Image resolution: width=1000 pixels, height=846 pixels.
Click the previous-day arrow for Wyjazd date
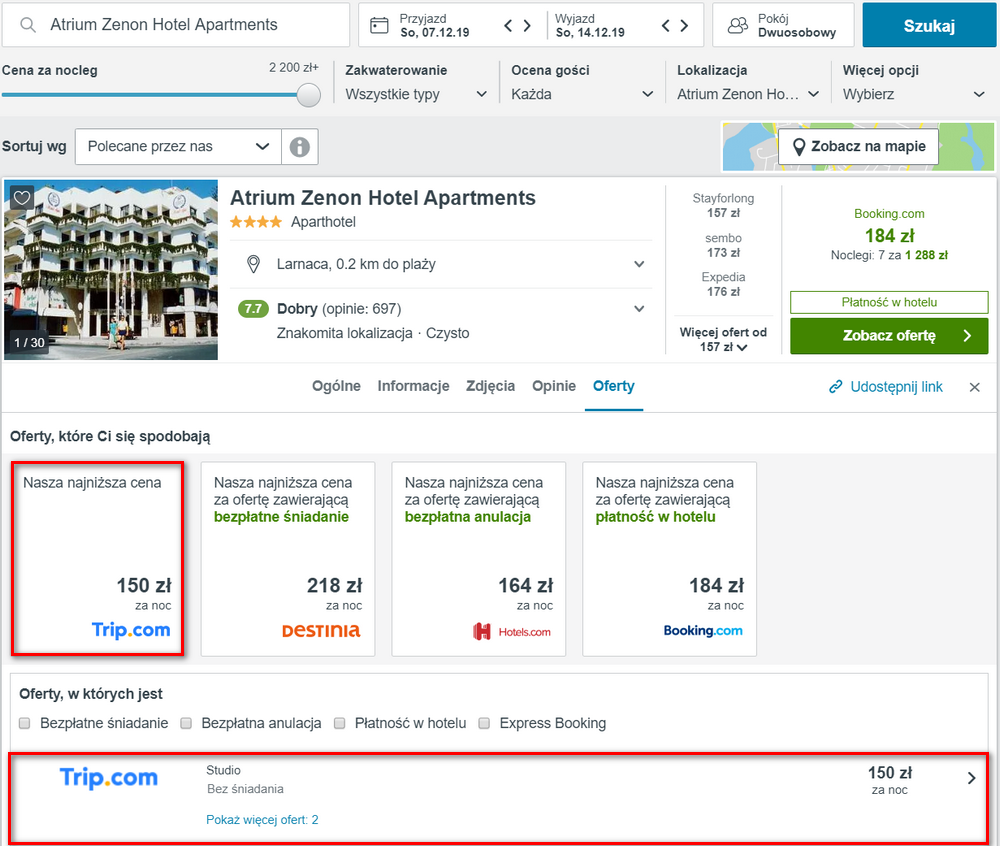[666, 26]
